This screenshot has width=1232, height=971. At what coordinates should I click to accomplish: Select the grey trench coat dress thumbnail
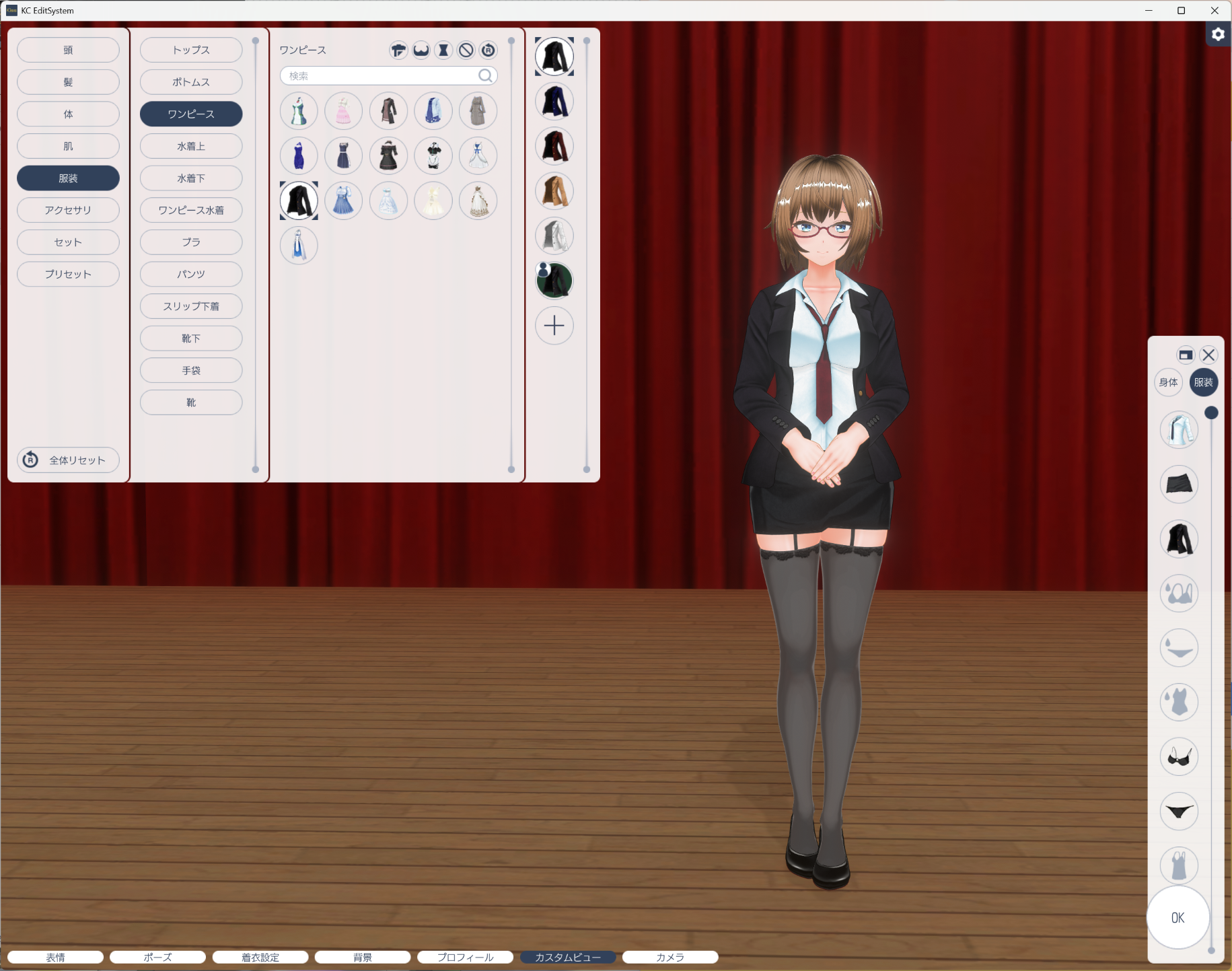point(478,110)
